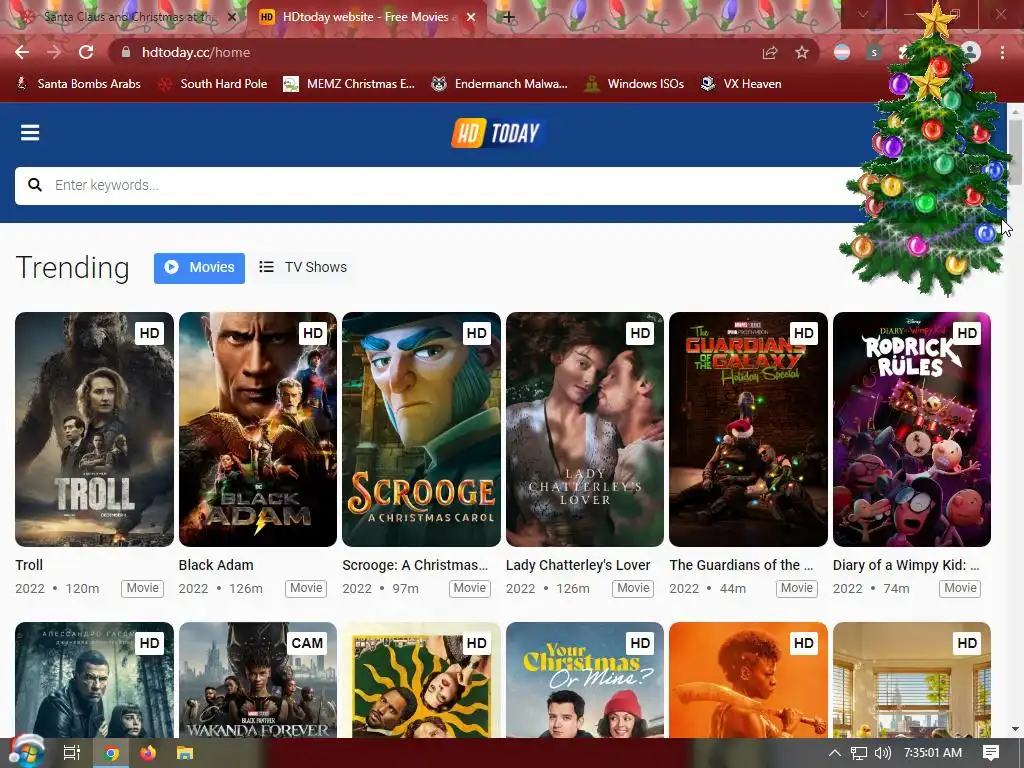This screenshot has height=768, width=1024.
Task: Open the Santa Bombs Arabs bookmark
Action: [x=78, y=84]
